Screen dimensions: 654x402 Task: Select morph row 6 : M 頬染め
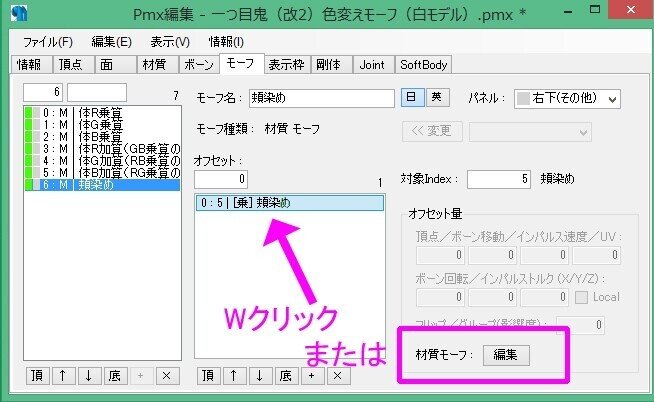[x=102, y=185]
